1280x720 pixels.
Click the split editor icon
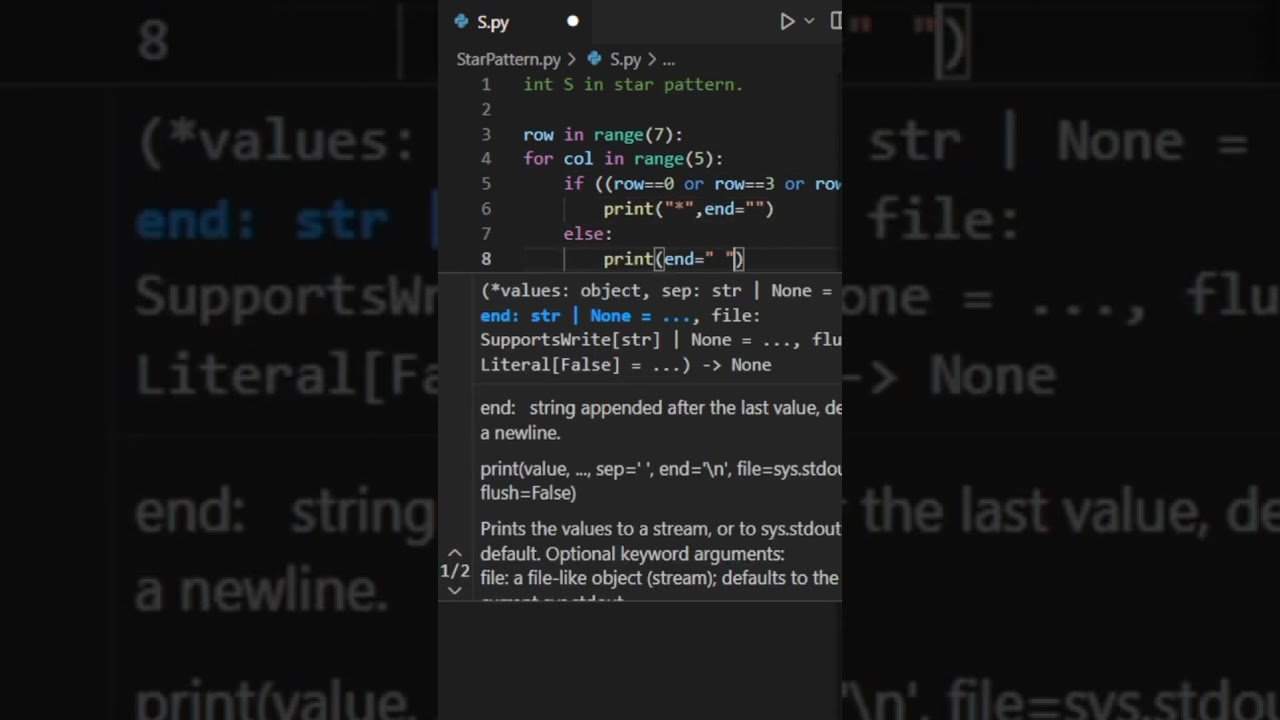836,21
